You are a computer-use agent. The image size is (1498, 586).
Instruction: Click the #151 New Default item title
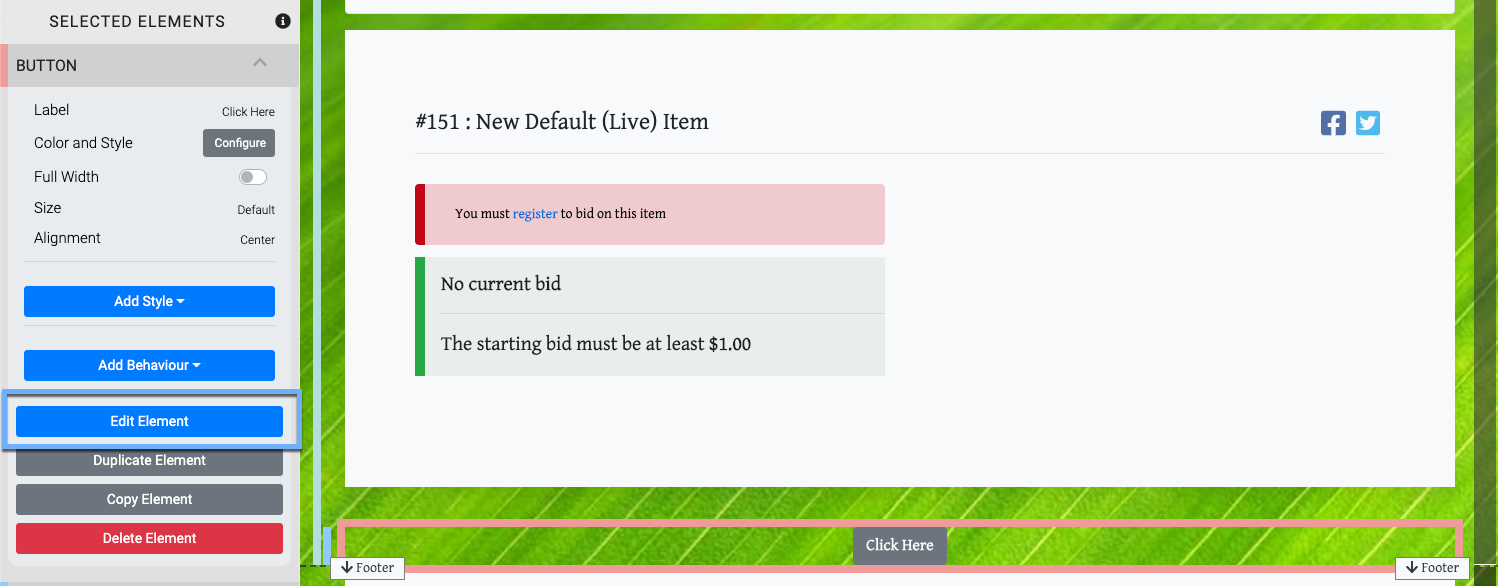(562, 122)
